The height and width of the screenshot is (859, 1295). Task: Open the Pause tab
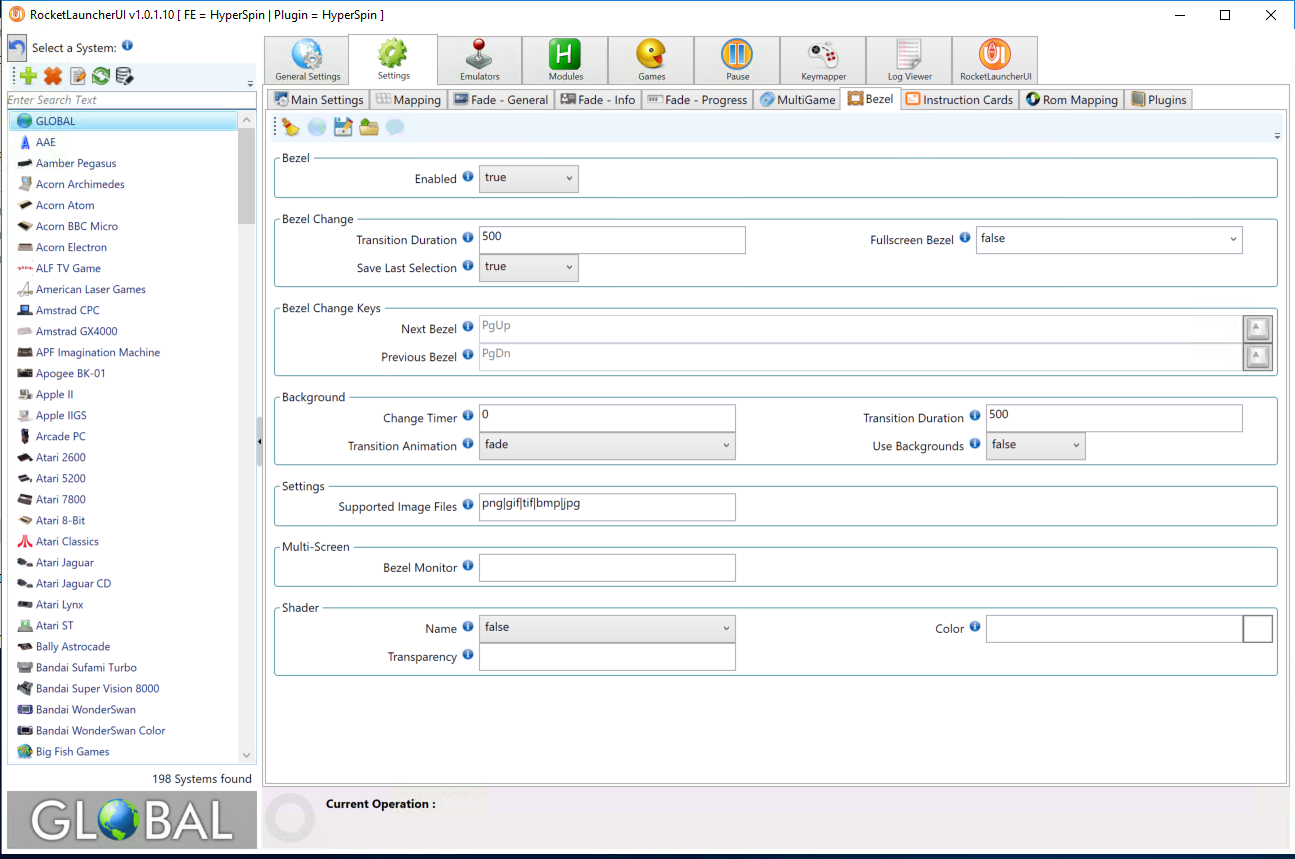pyautogui.click(x=737, y=61)
